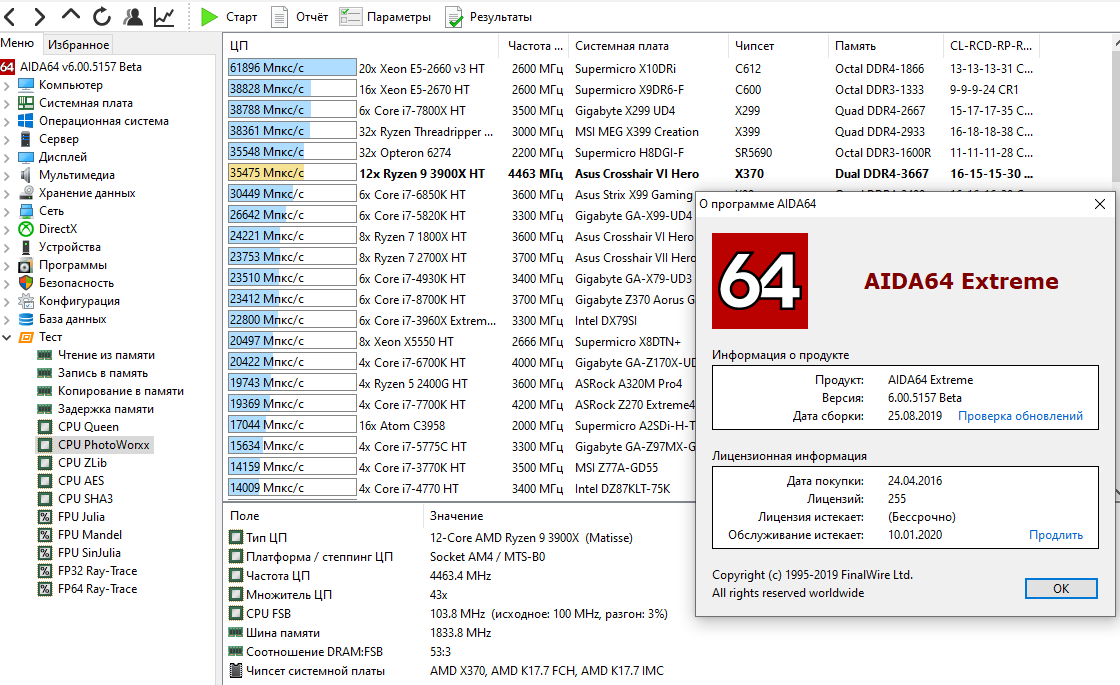Click the Системная плата icon

[26, 102]
